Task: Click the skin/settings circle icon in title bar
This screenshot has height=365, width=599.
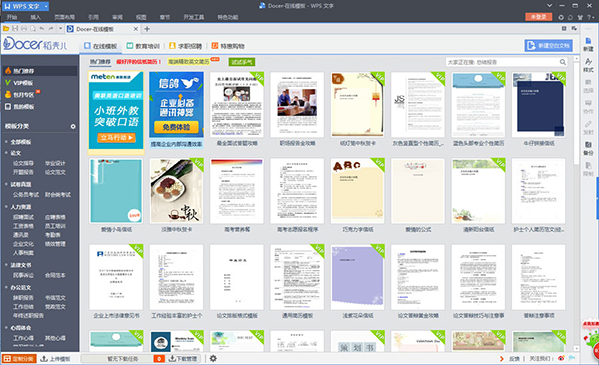Action: [x=561, y=17]
